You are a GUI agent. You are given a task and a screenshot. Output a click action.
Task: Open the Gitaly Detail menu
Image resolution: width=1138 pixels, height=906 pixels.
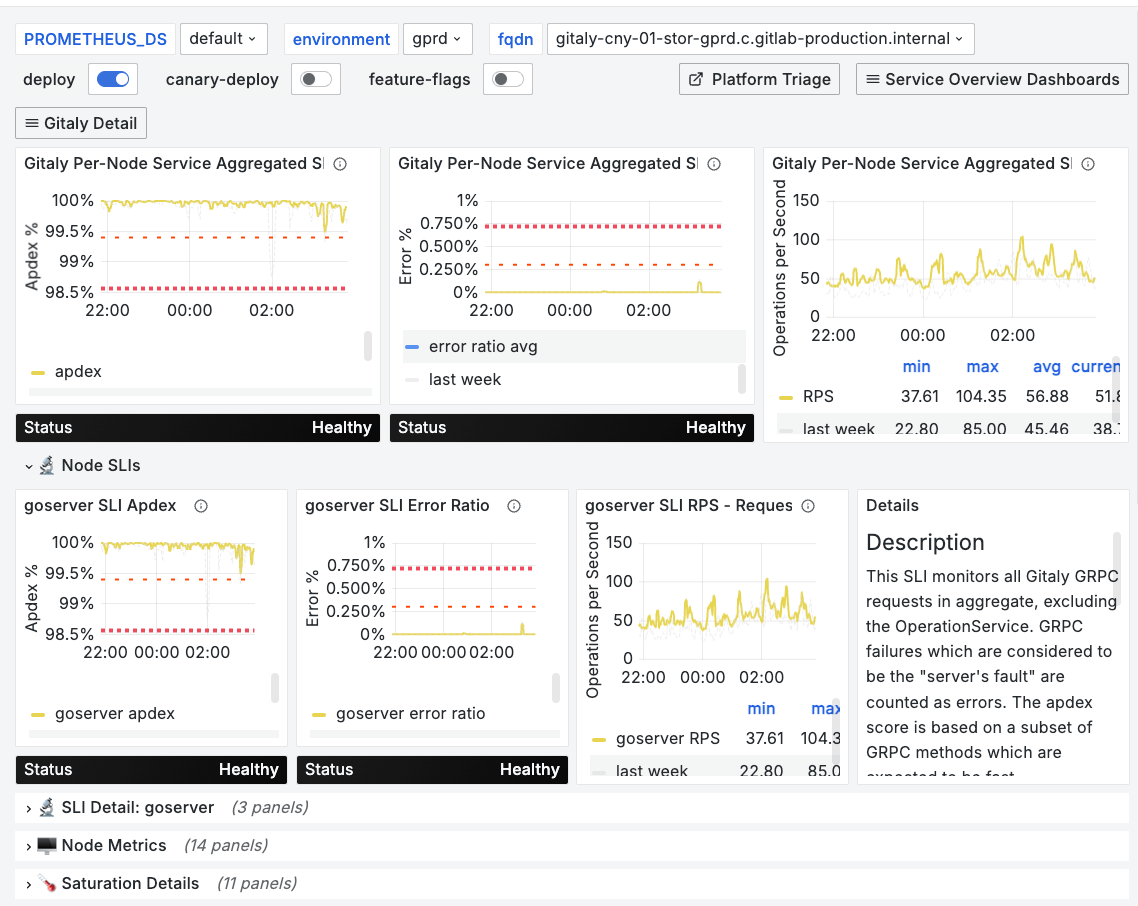81,123
